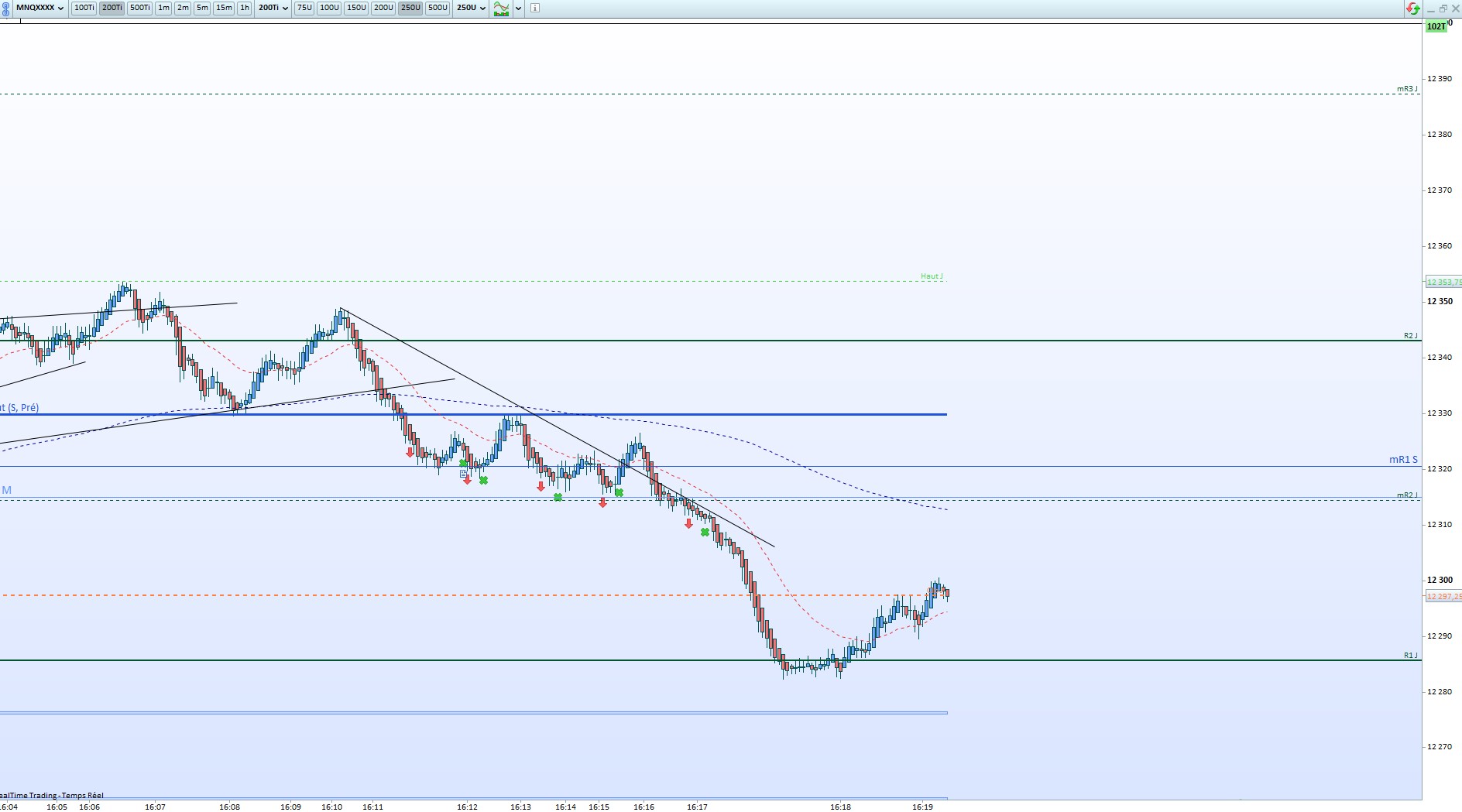Expand the 200Ti timeframe dropdown
The height and width of the screenshot is (812, 1462).
coord(273,8)
